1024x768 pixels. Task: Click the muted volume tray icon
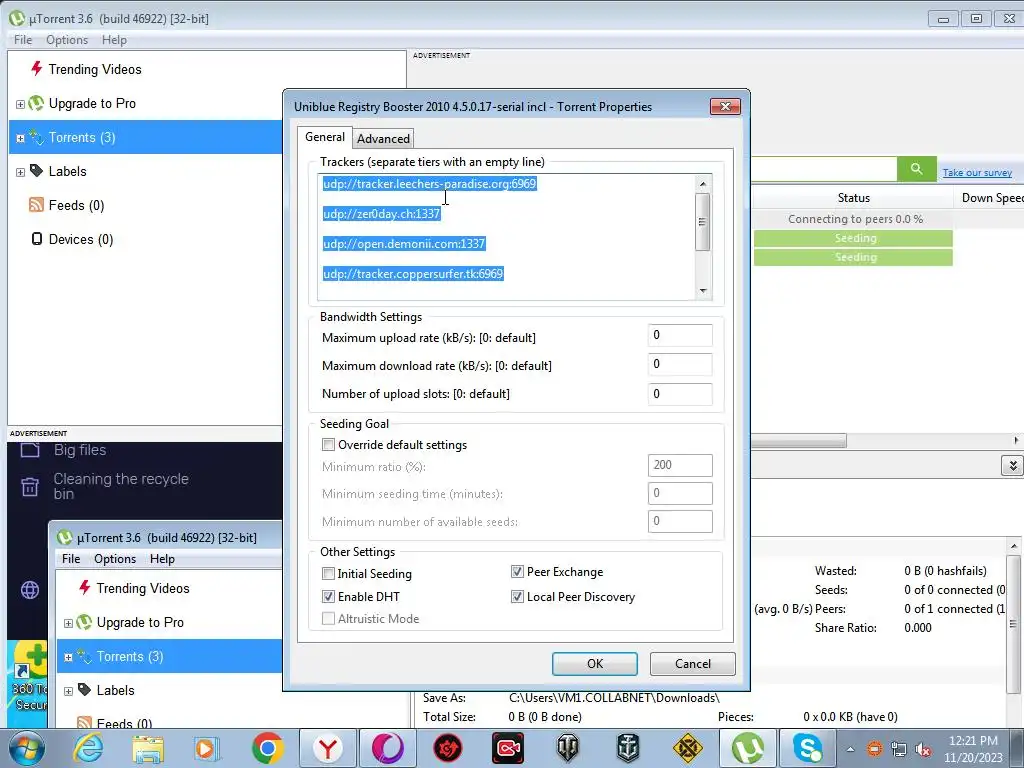point(923,750)
